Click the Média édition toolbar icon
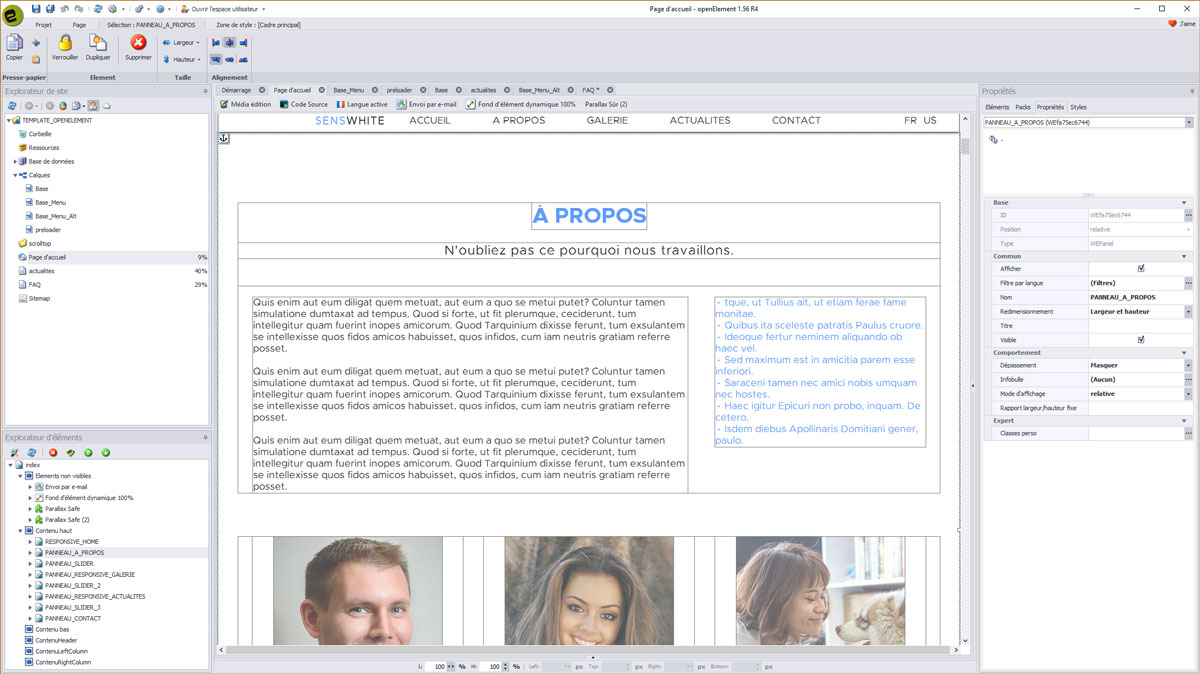1200x674 pixels. (x=225, y=104)
